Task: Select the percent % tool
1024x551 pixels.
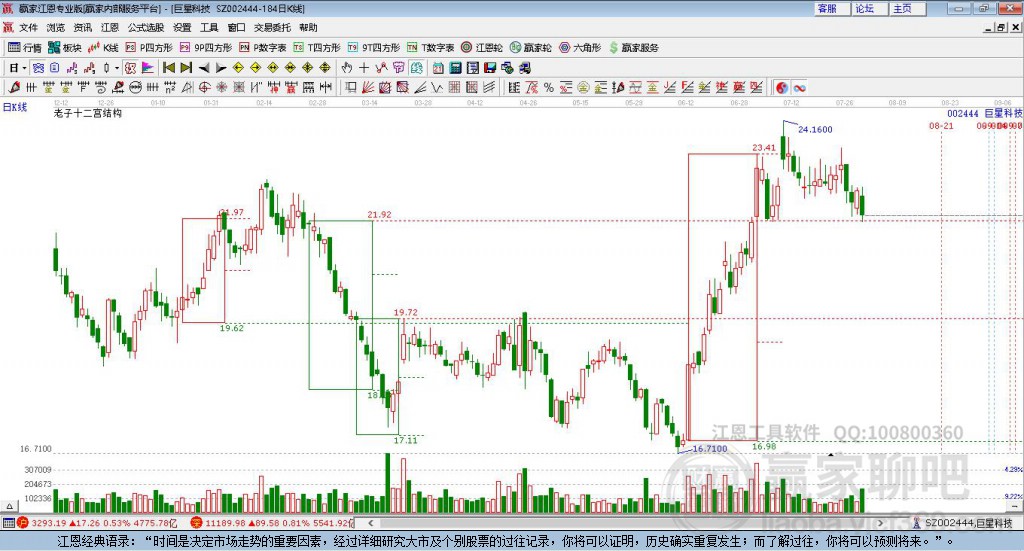Action: click(549, 87)
